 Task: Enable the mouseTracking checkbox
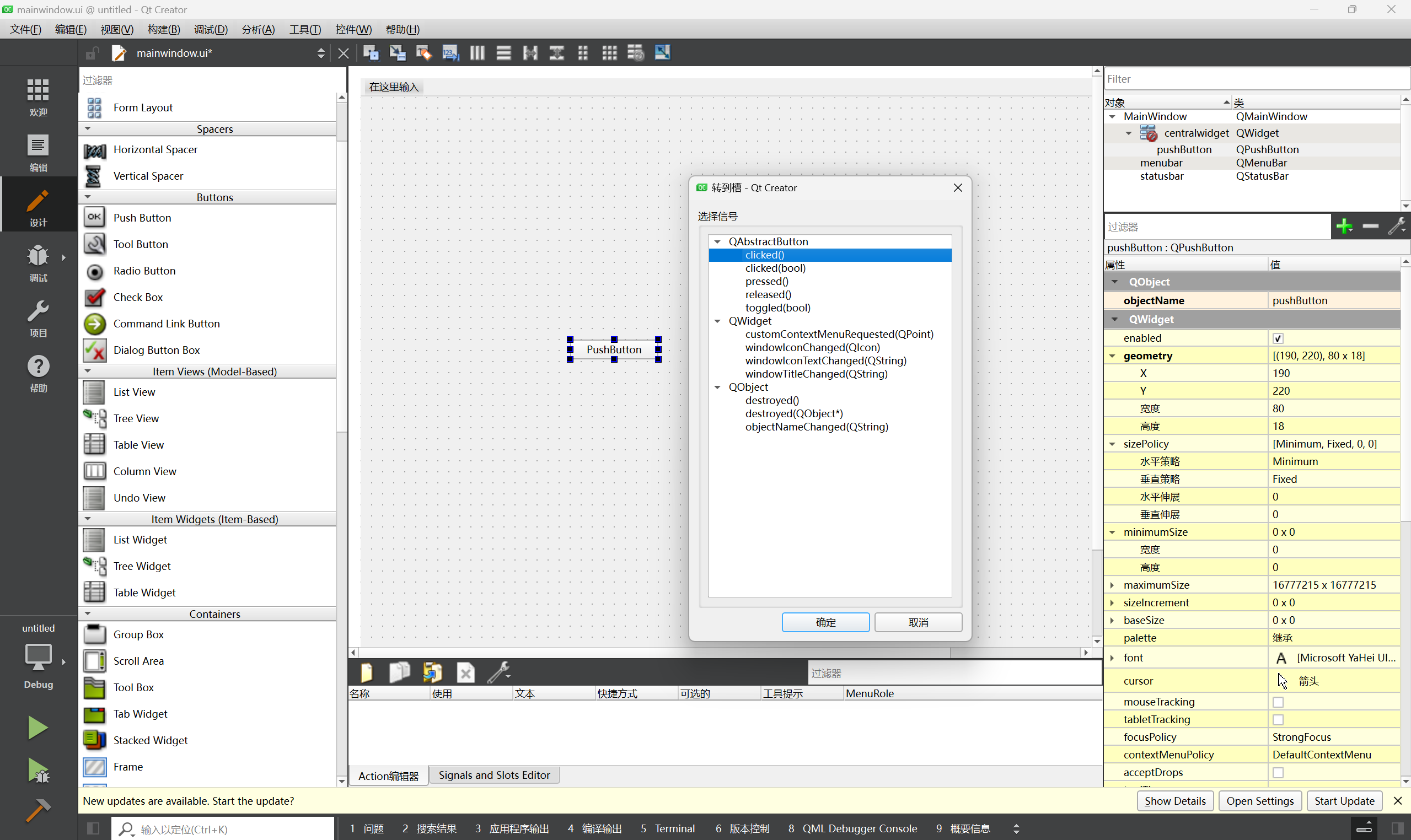(x=1278, y=702)
